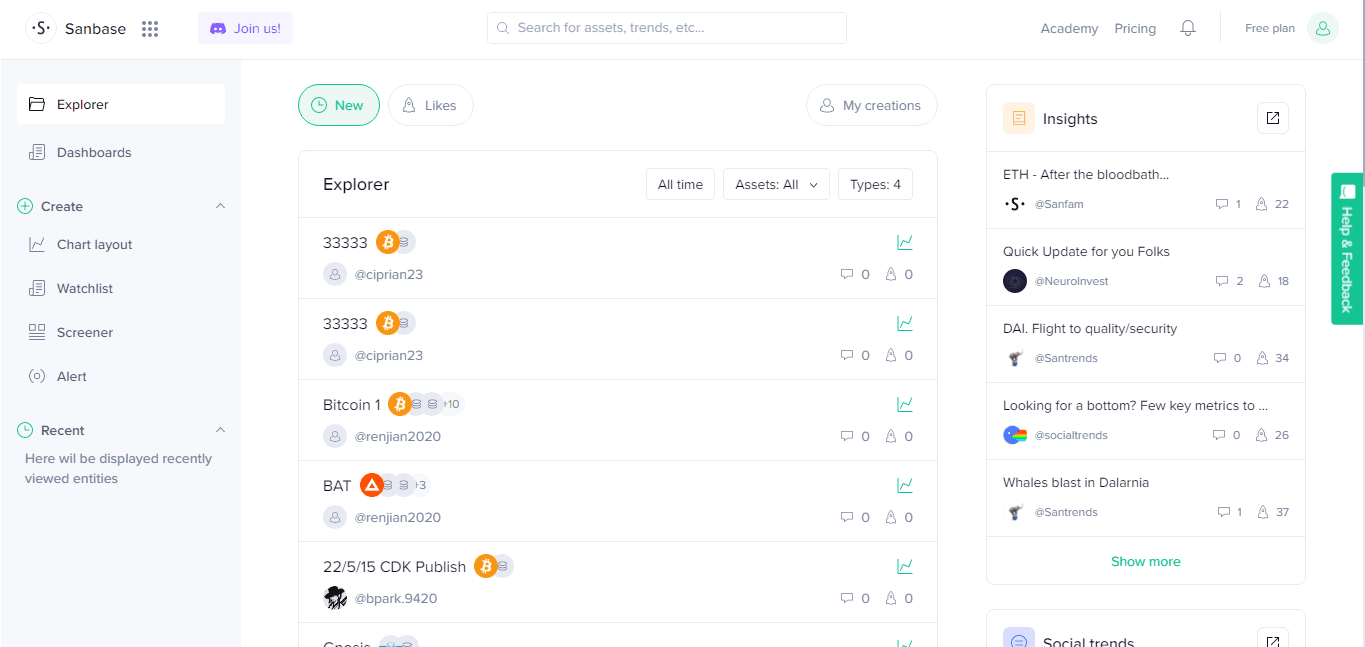The height and width of the screenshot is (647, 1365).
Task: Click Show more under Insights
Action: click(x=1146, y=561)
